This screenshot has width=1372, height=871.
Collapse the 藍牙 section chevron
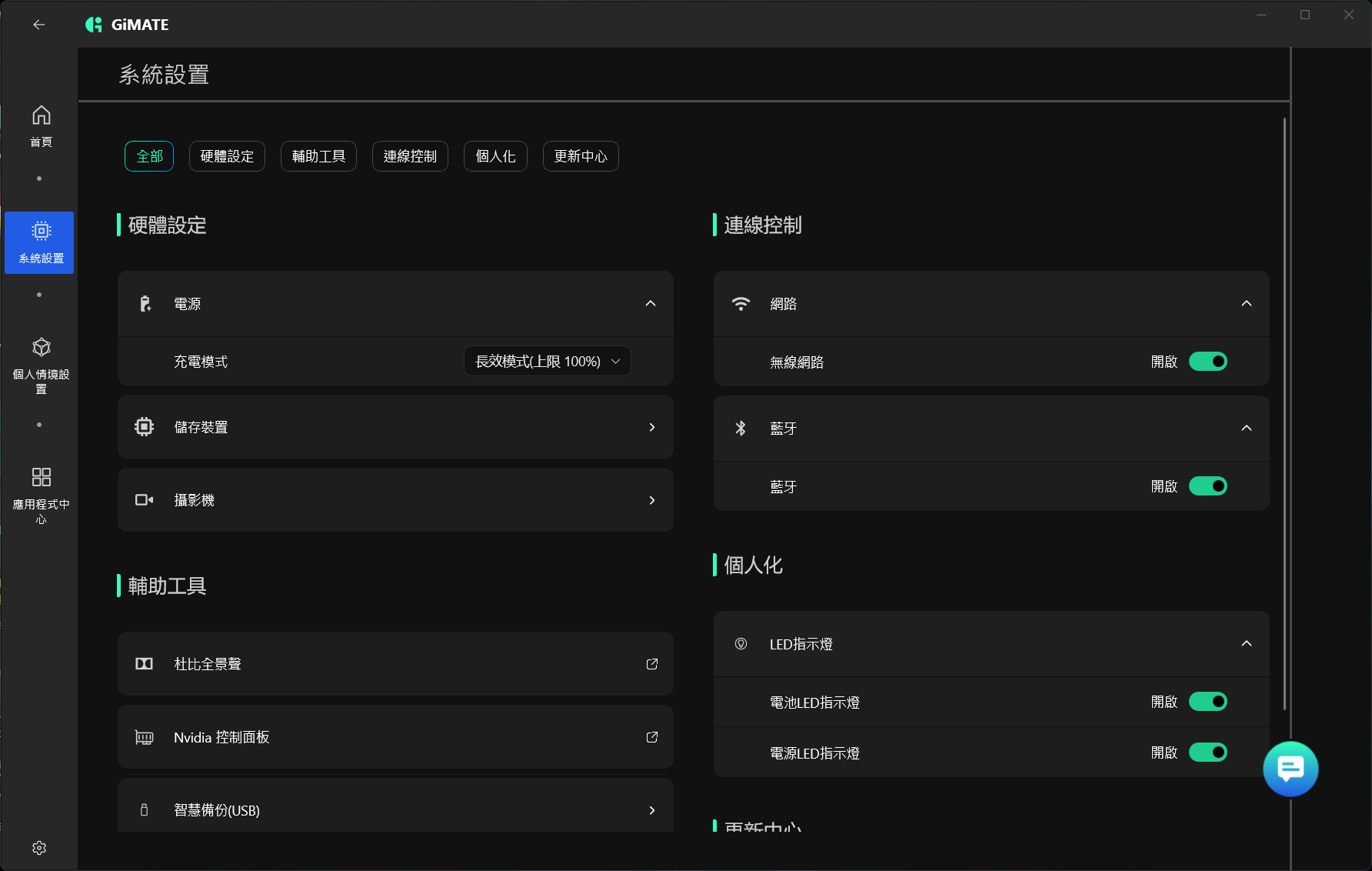click(1247, 428)
